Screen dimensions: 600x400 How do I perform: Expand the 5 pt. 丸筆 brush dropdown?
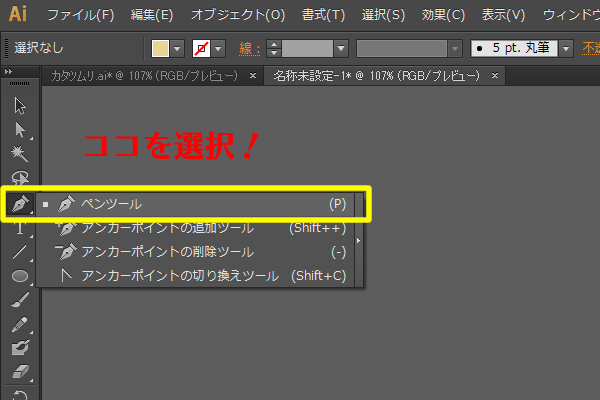pos(566,48)
